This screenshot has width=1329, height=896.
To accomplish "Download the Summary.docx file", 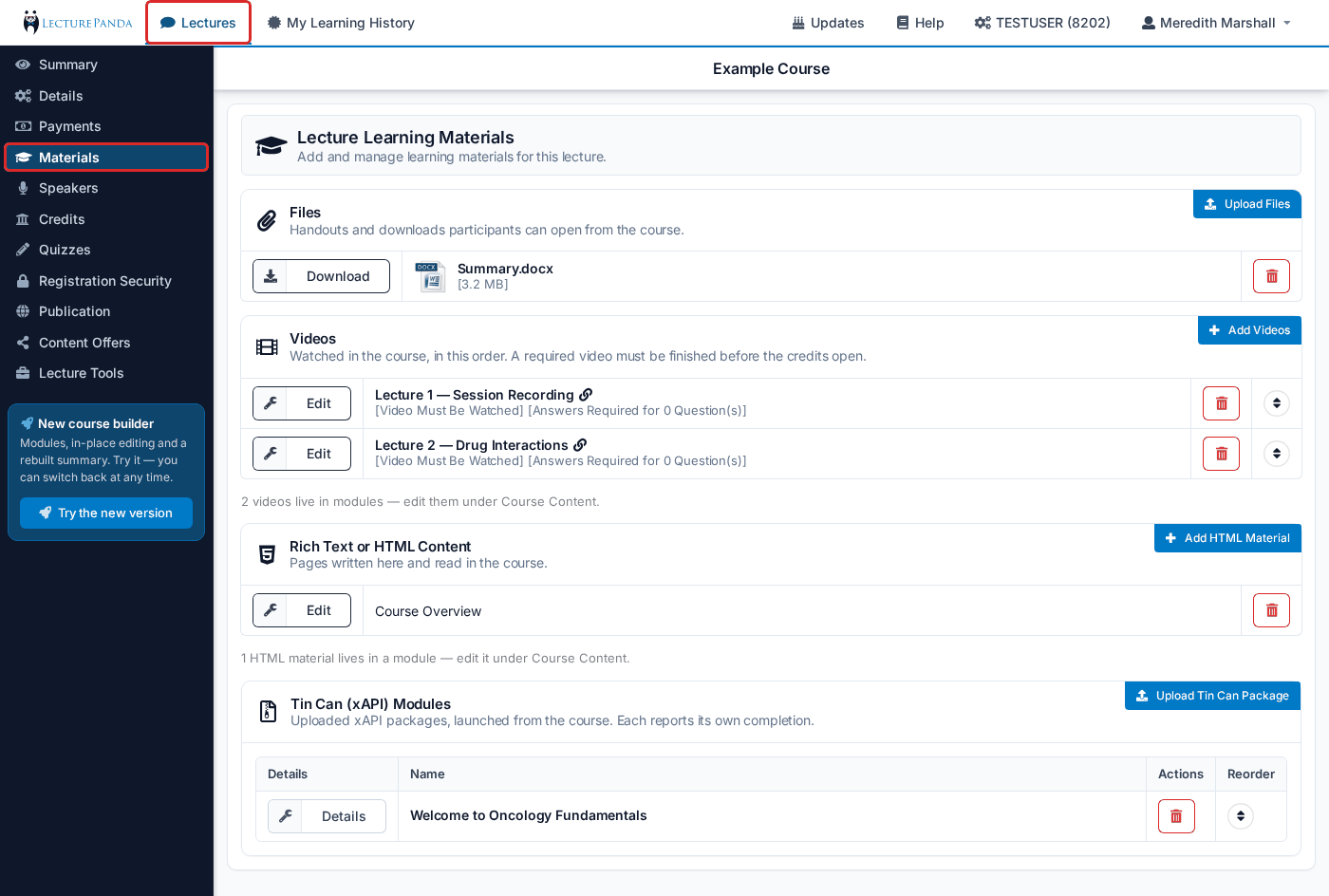I will point(321,276).
